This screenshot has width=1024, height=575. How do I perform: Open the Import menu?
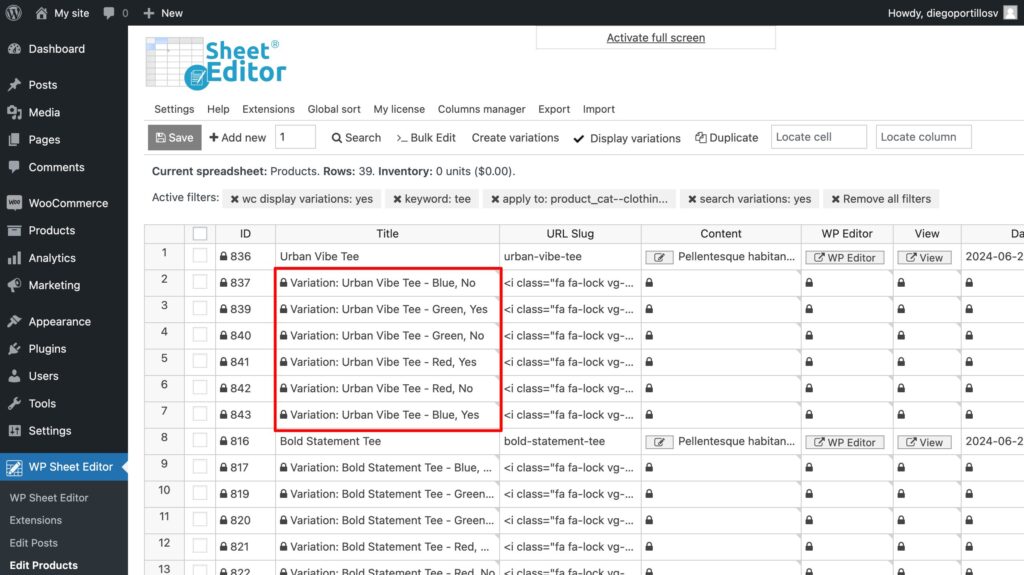click(x=599, y=109)
